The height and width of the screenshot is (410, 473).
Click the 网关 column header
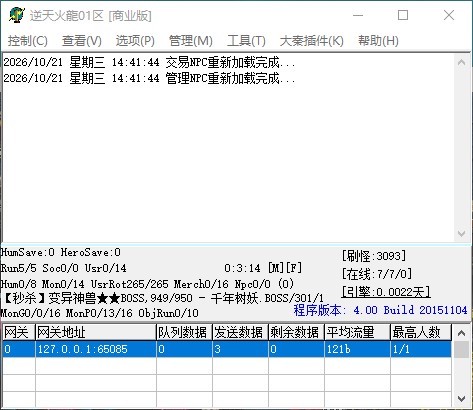[x=19, y=332]
